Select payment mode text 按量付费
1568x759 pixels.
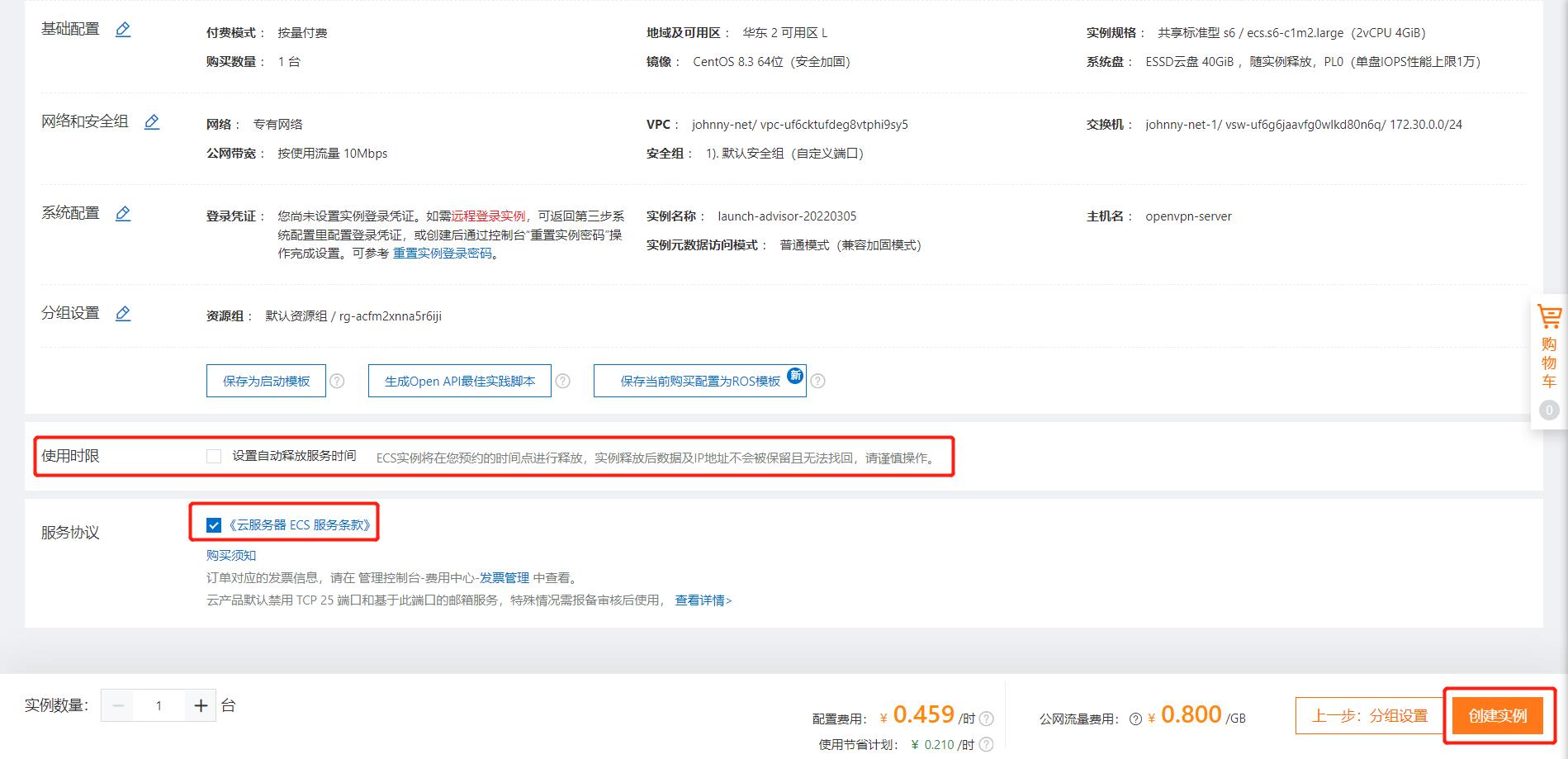tap(302, 33)
